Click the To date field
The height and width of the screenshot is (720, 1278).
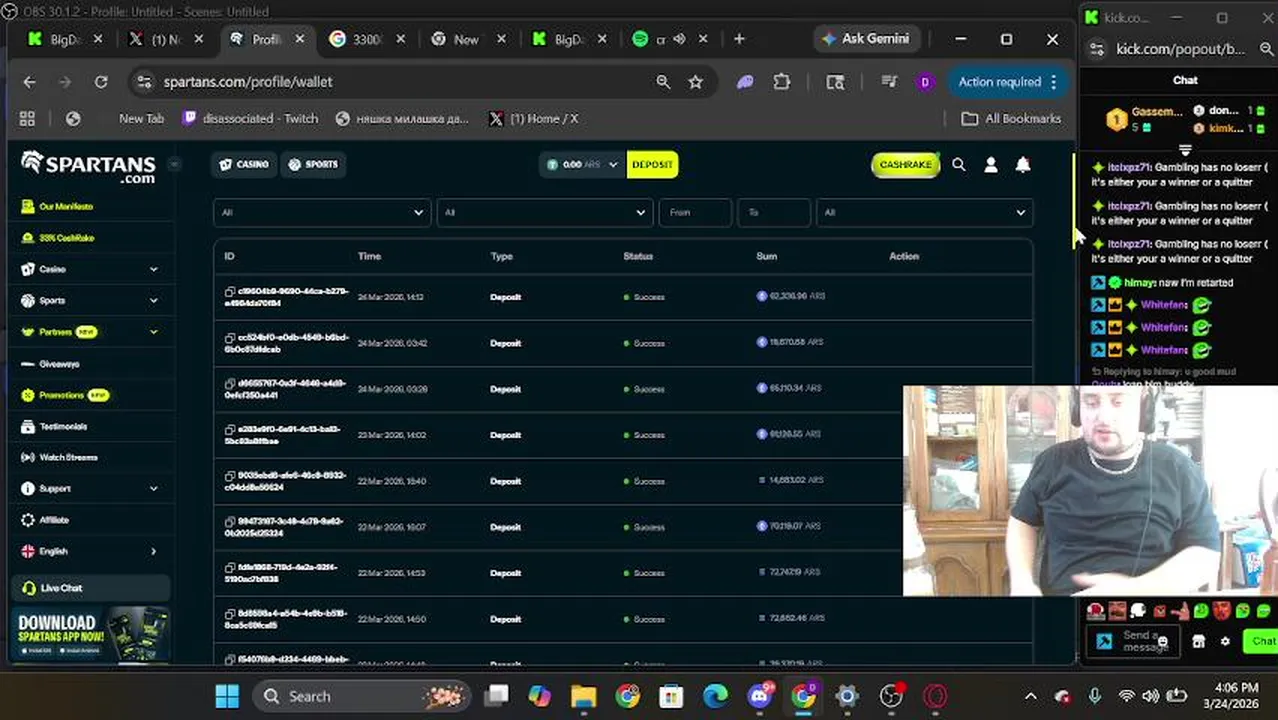pyautogui.click(x=774, y=212)
